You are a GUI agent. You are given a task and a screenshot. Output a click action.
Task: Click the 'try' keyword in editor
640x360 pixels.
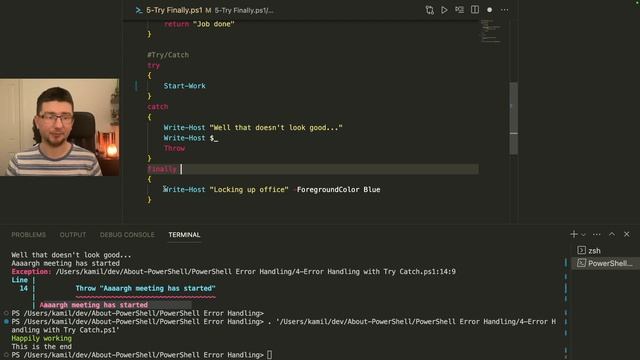point(153,65)
